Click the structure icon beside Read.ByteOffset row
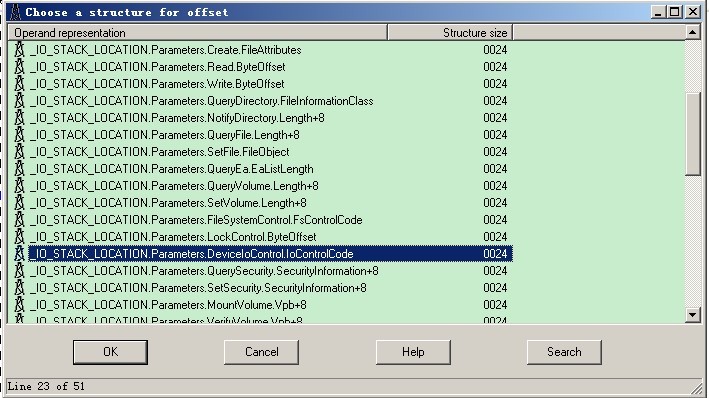709x398 pixels. coord(19,66)
